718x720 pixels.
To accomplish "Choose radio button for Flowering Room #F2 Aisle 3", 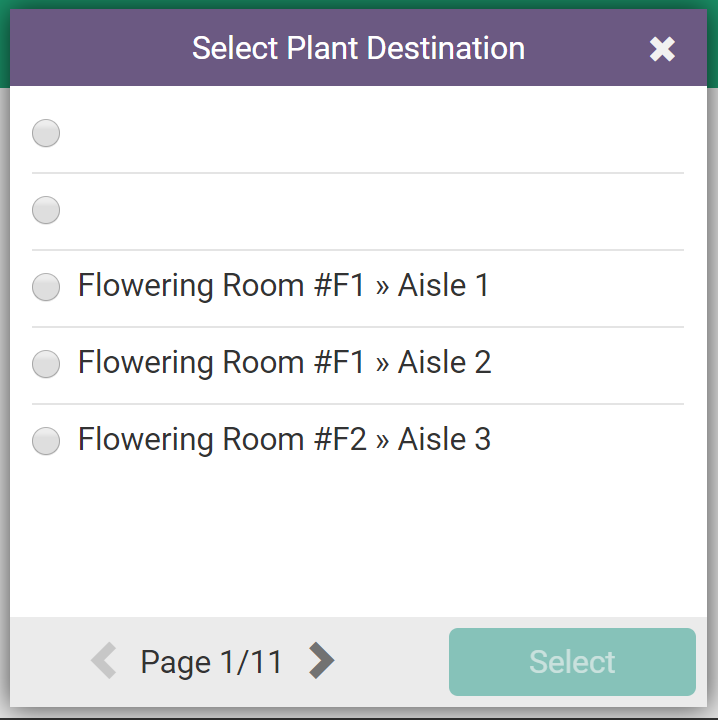I will (x=46, y=441).
